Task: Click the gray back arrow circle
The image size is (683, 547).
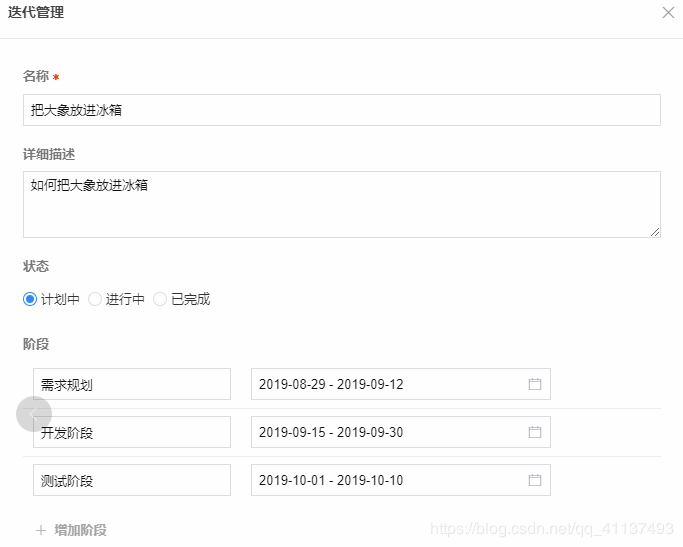Action: pos(34,414)
